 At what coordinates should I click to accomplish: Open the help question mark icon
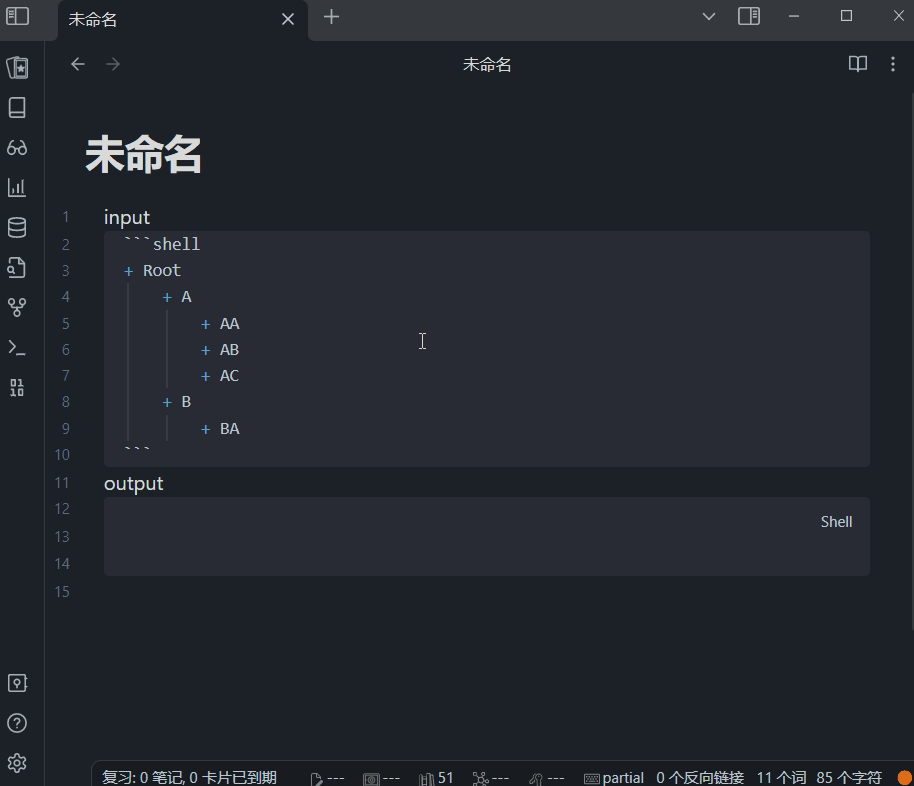pos(17,723)
